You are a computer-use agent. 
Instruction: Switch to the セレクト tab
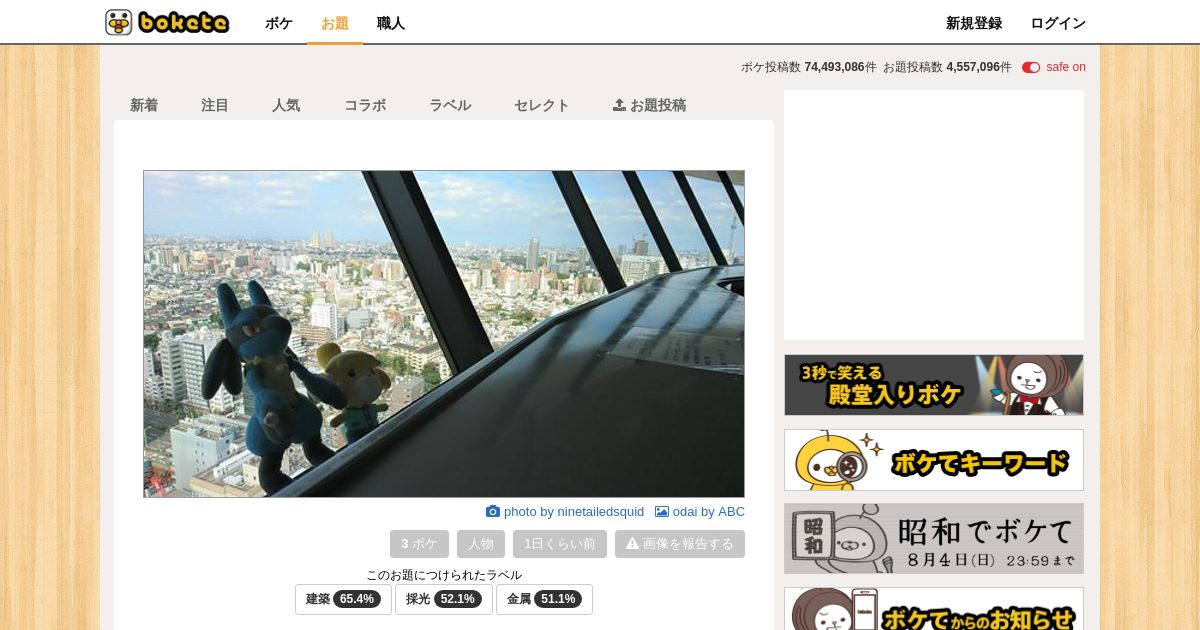tap(542, 105)
